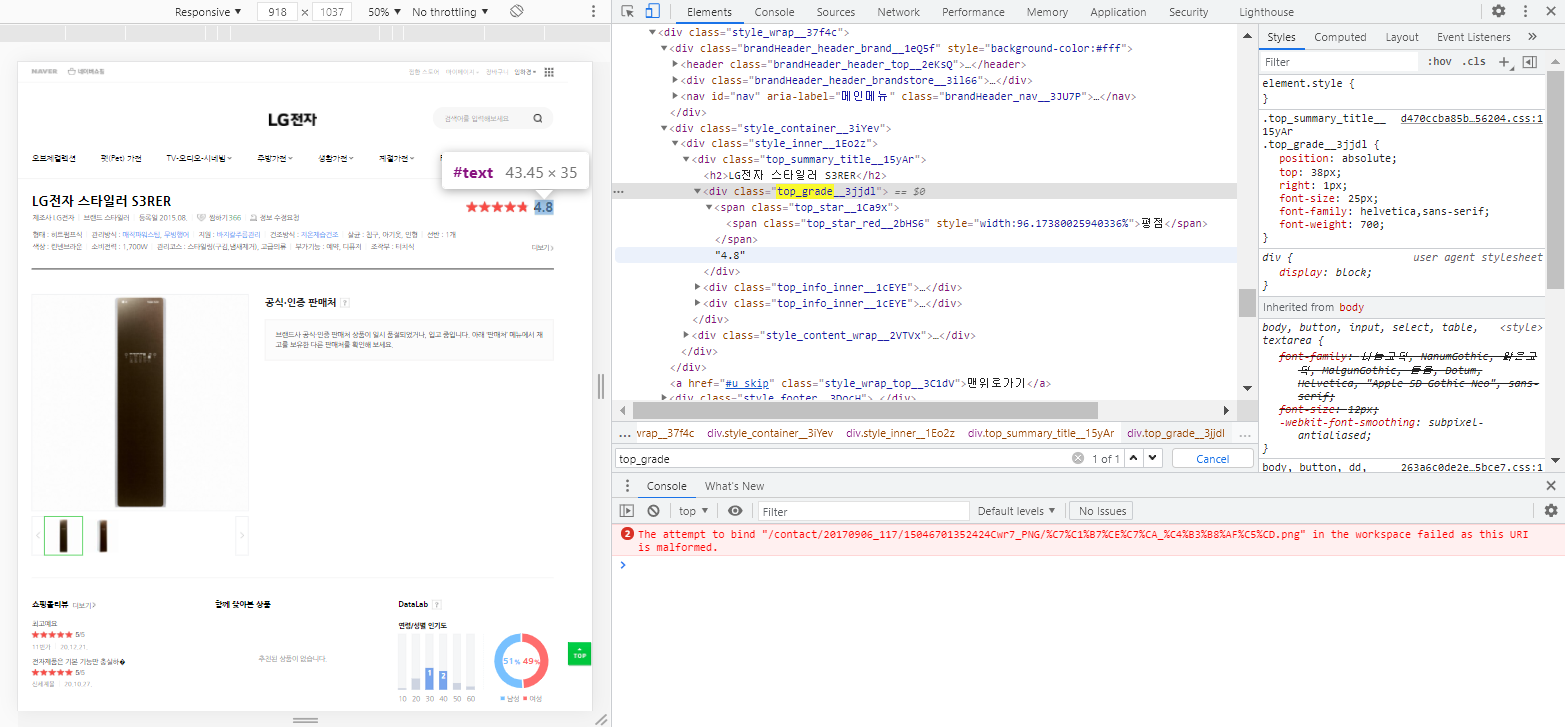
Task: Close the console drawer
Action: (x=1551, y=486)
